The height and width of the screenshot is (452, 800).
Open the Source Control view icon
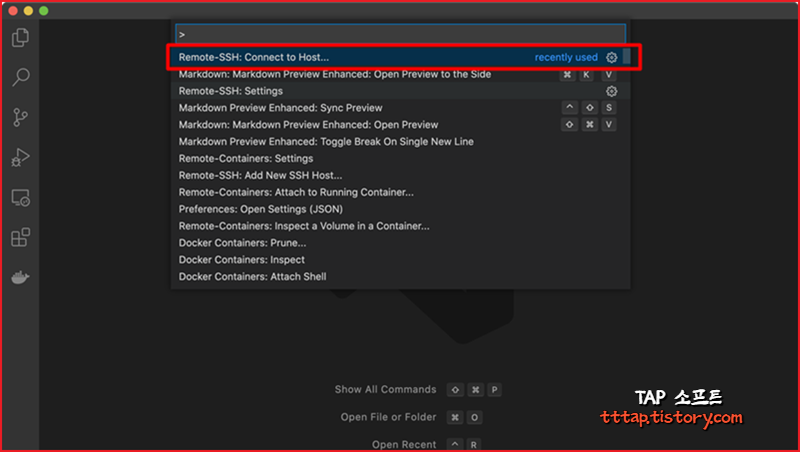(20, 117)
